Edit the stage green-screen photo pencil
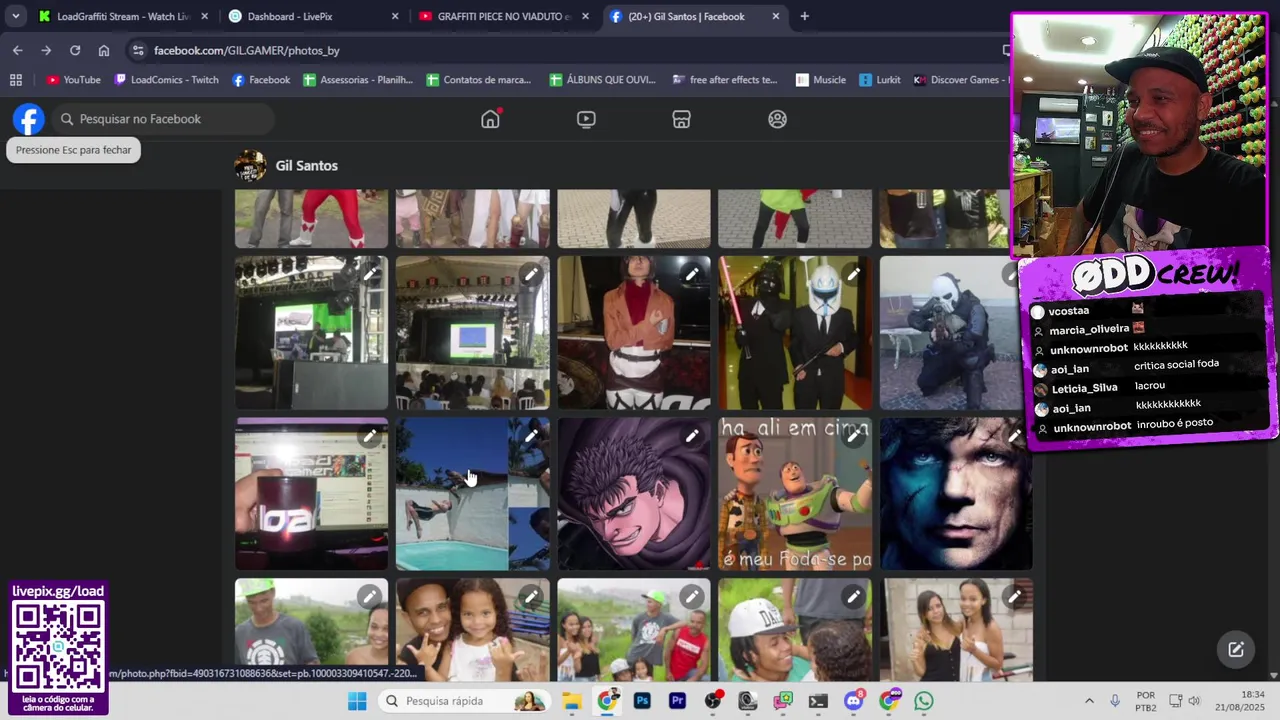 (x=370, y=274)
